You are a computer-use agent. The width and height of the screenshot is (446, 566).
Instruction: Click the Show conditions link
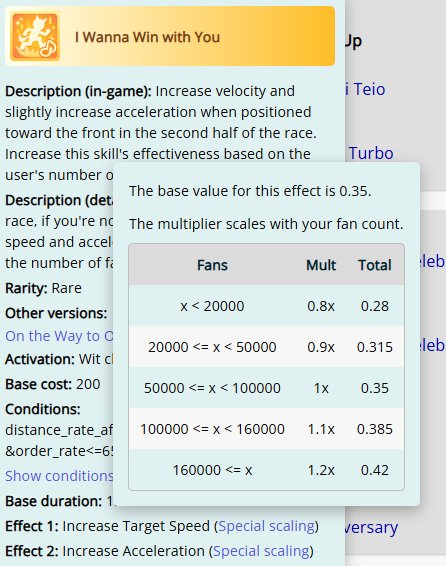(59, 476)
